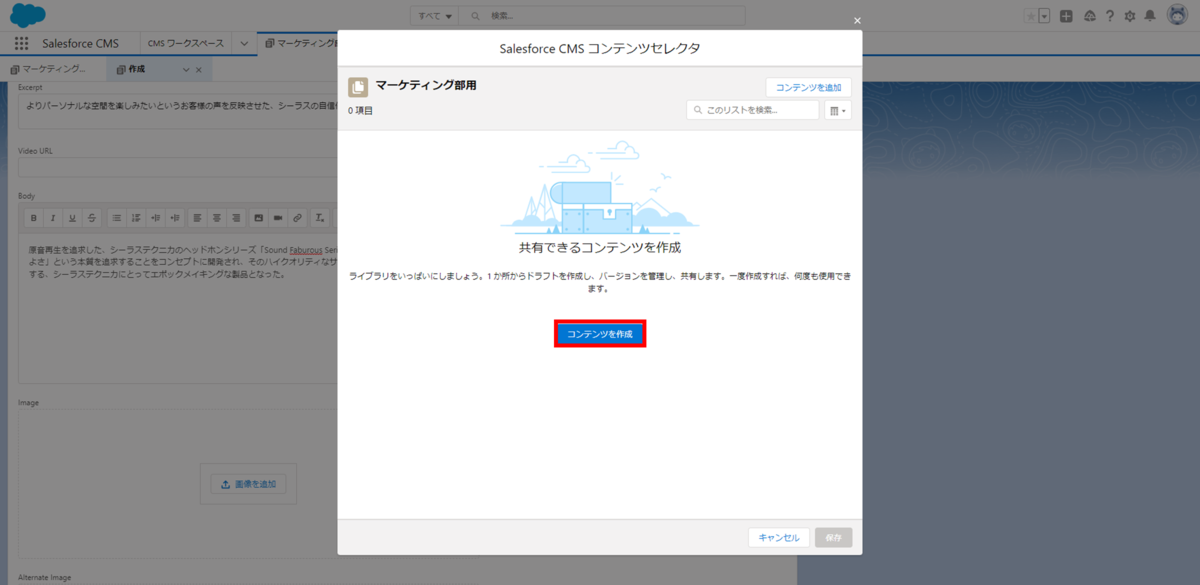Open the list column display dropdown
1200x585 pixels.
point(838,110)
